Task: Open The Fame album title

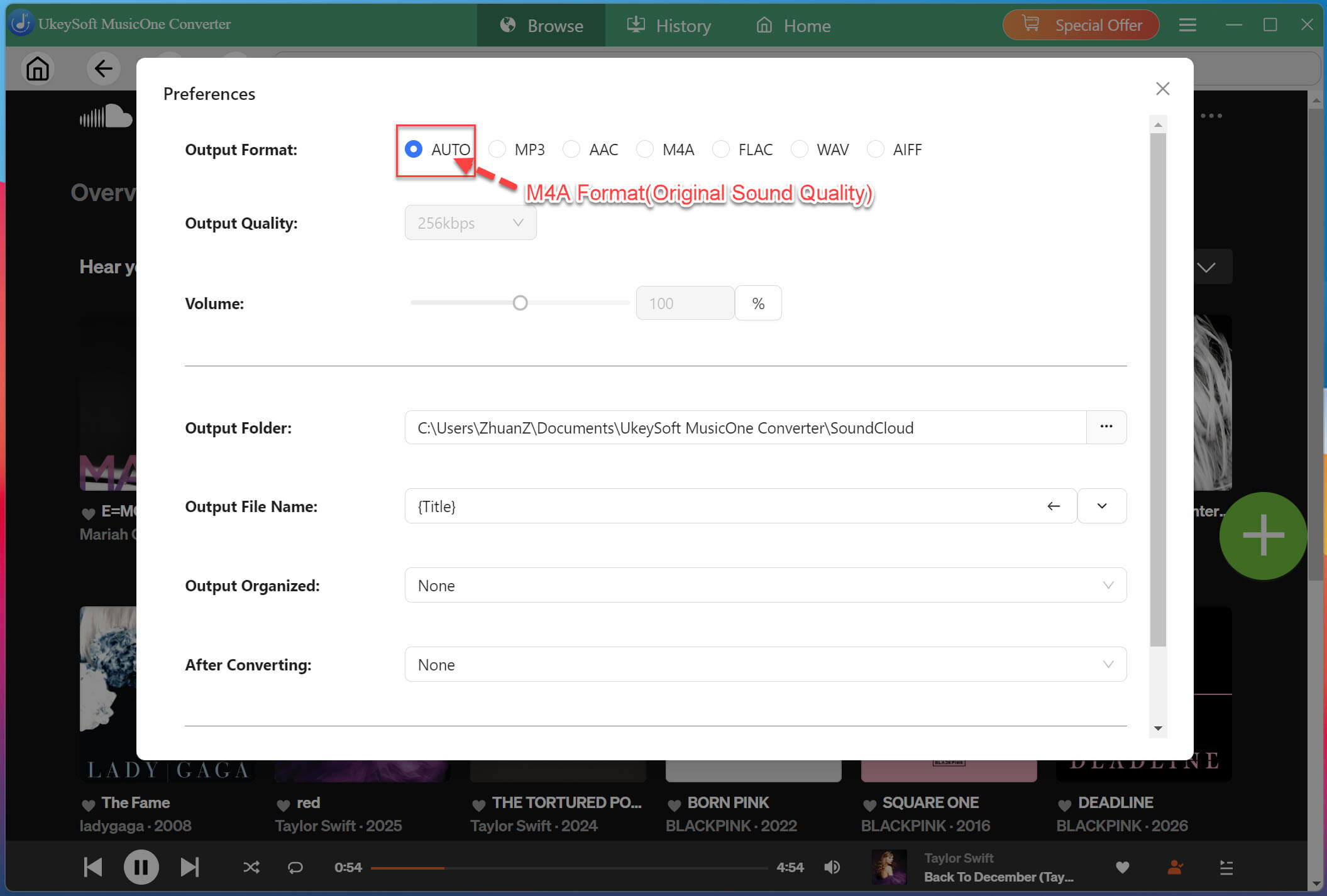Action: pos(136,803)
